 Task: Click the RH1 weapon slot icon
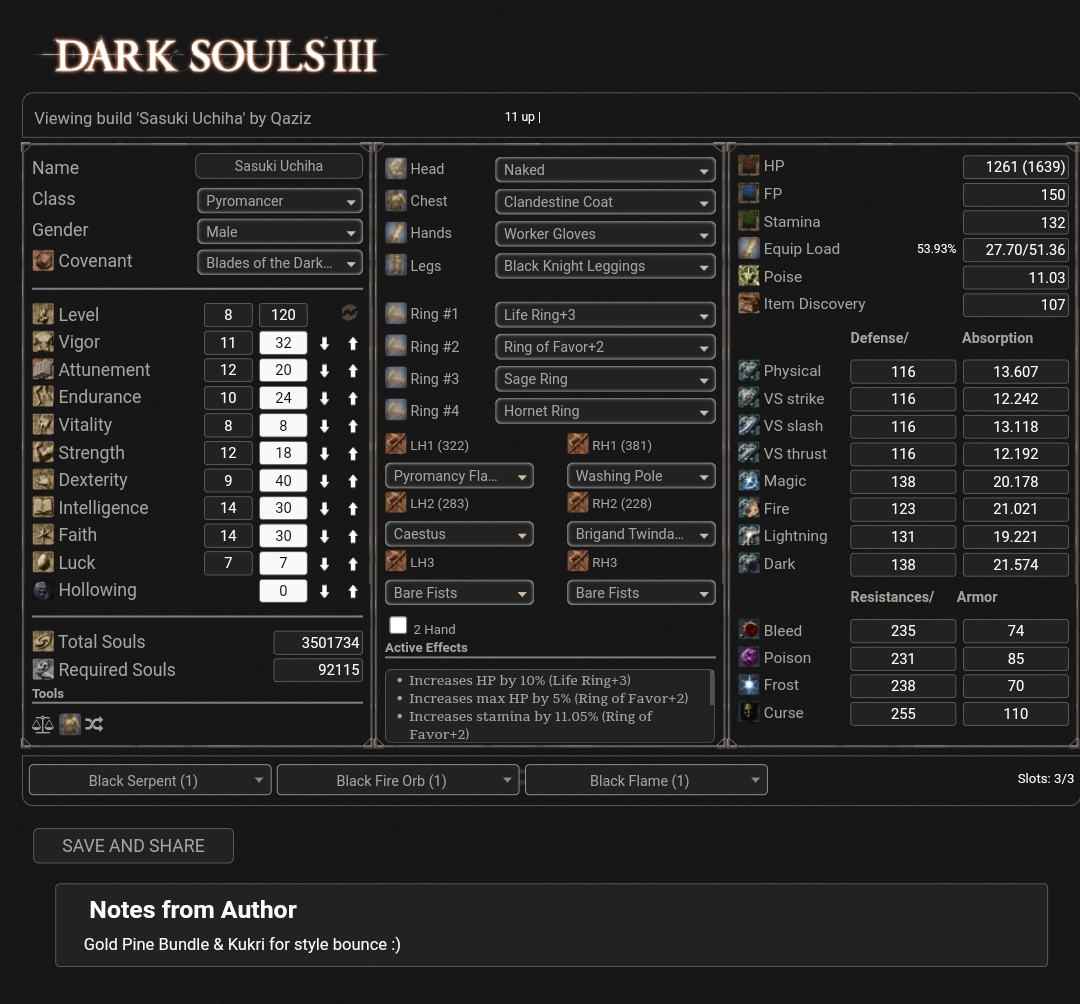coord(578,445)
